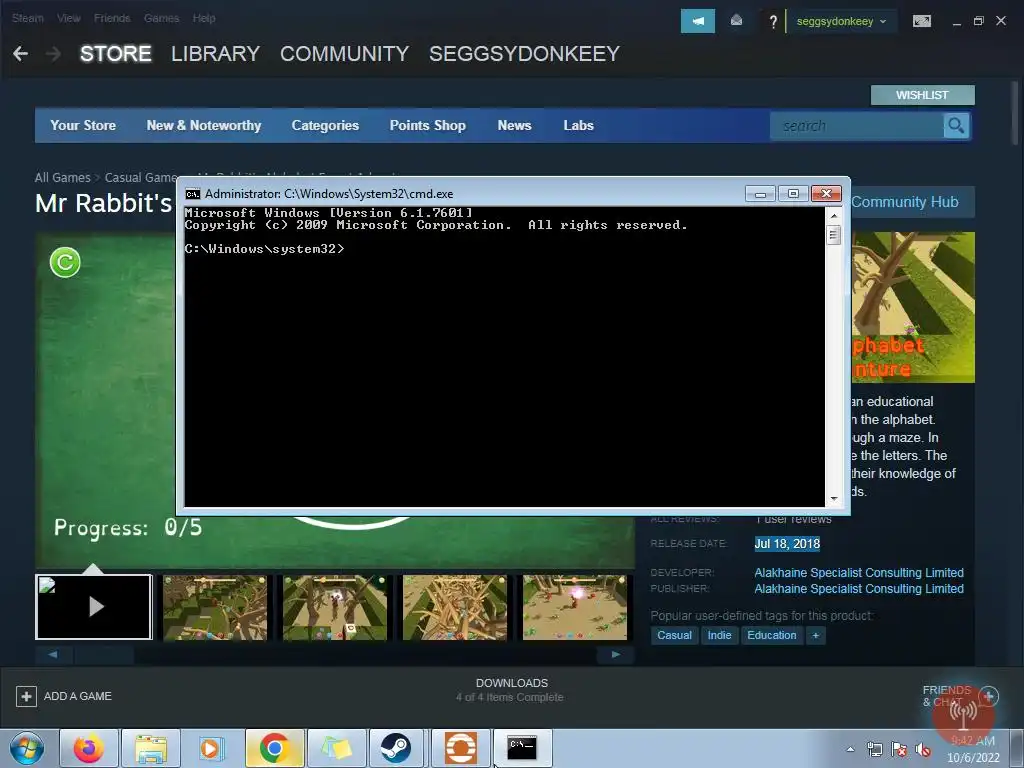Open the View menu
Image resolution: width=1024 pixels, height=768 pixels.
69,18
